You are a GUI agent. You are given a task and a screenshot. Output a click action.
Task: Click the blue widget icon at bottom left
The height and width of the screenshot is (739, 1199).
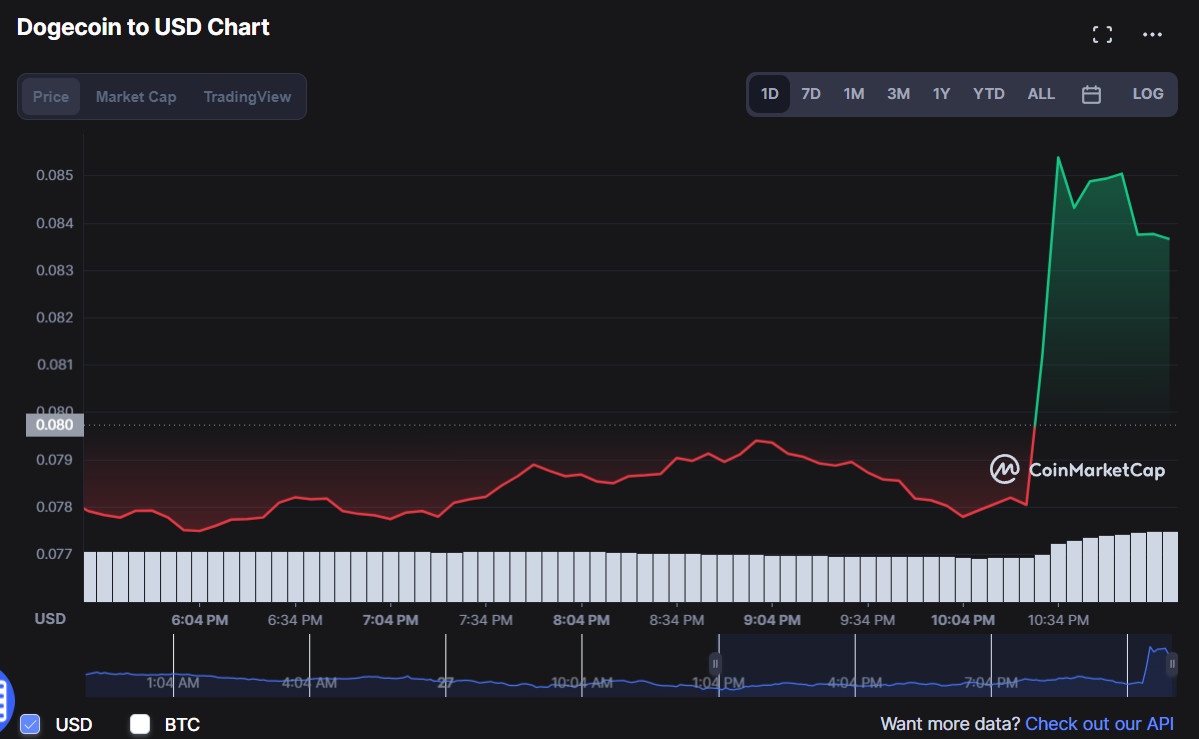point(3,696)
